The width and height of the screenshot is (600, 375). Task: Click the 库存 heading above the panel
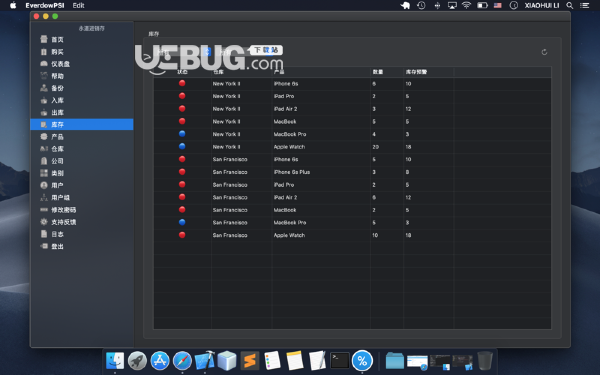point(153,34)
